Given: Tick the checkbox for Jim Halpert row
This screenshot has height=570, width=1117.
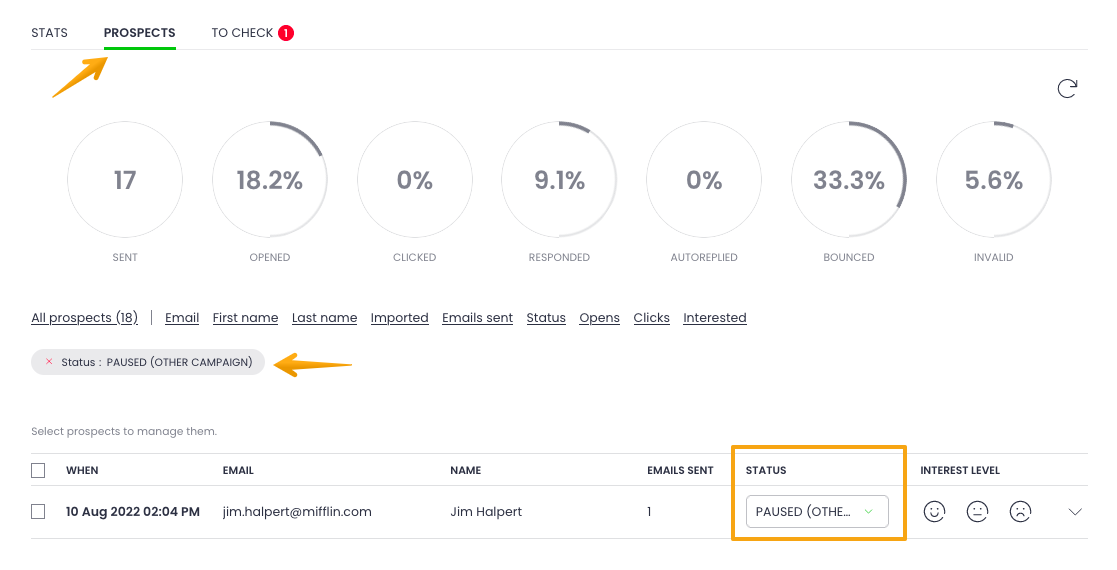Looking at the screenshot, I should (38, 512).
